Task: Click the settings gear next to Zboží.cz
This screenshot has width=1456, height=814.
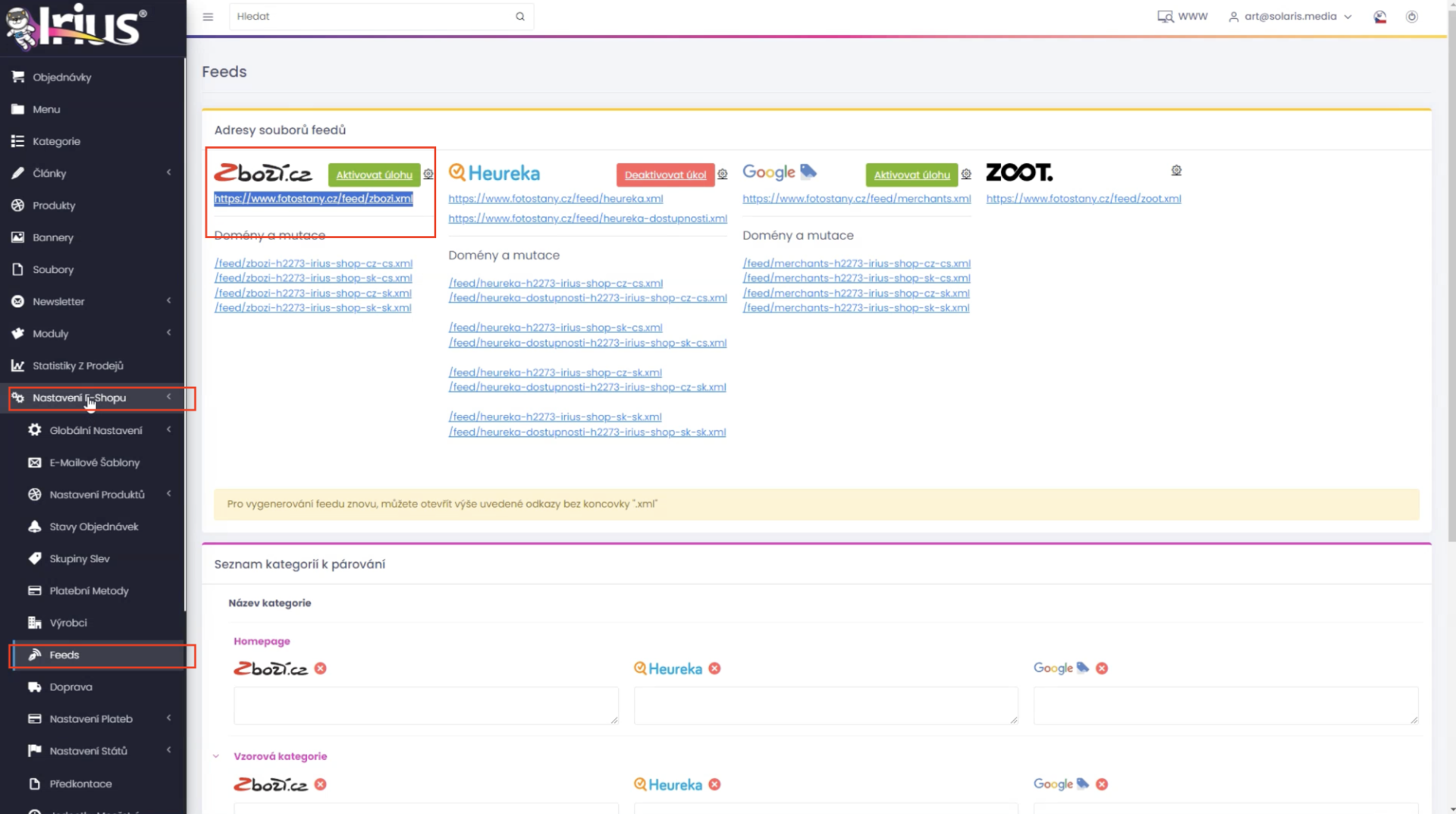Action: (428, 174)
